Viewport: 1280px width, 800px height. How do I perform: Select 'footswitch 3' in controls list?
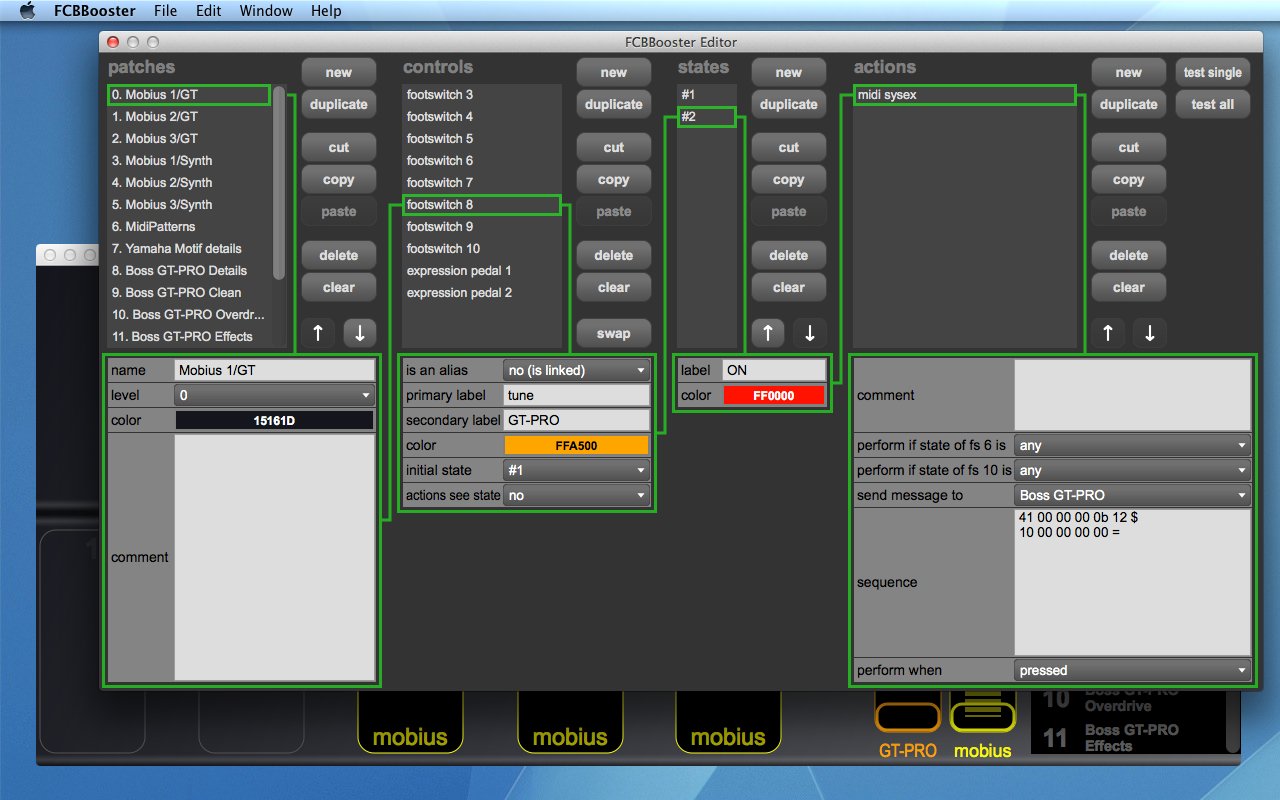(482, 95)
